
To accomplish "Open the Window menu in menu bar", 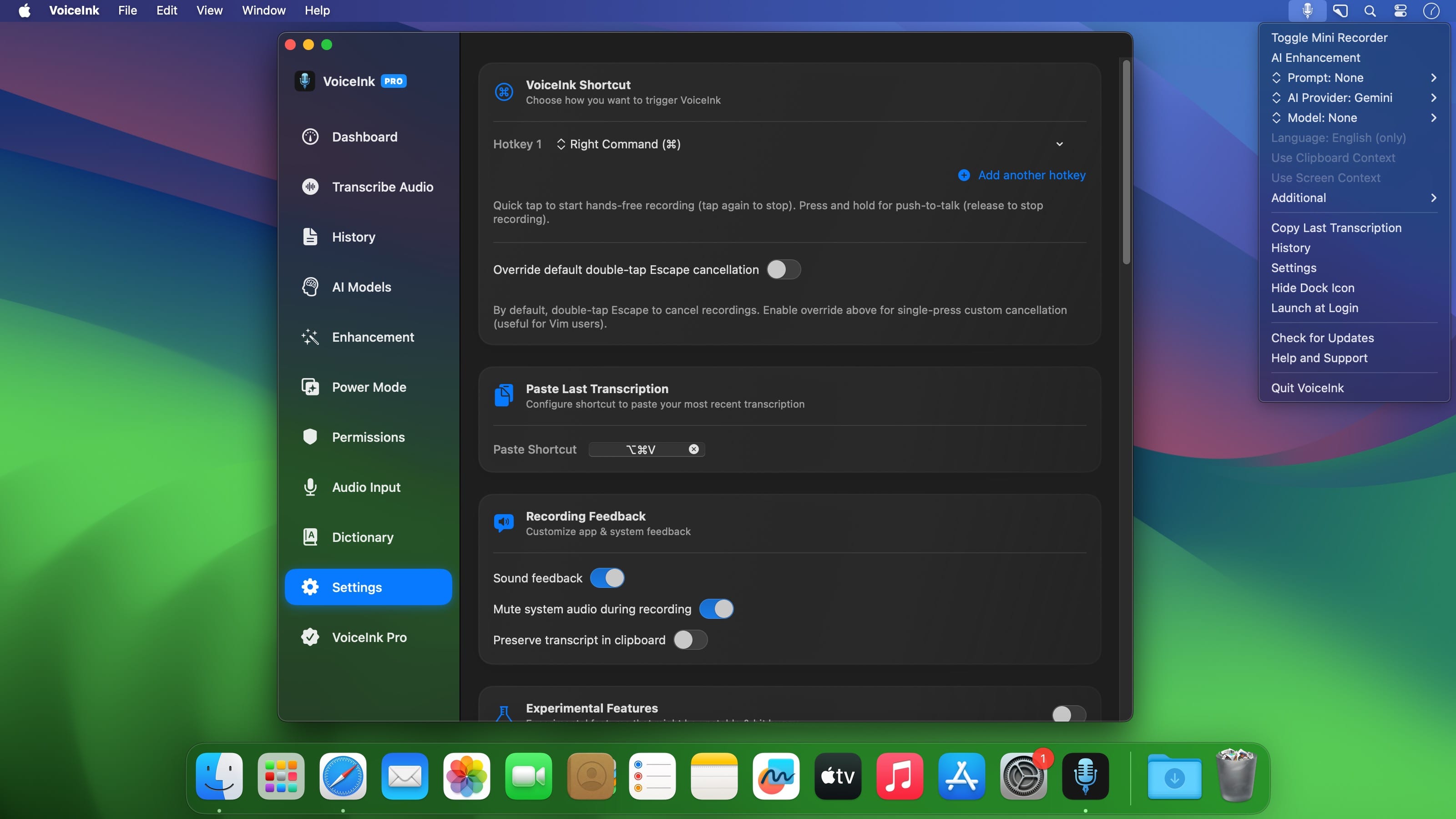I will pos(264,11).
